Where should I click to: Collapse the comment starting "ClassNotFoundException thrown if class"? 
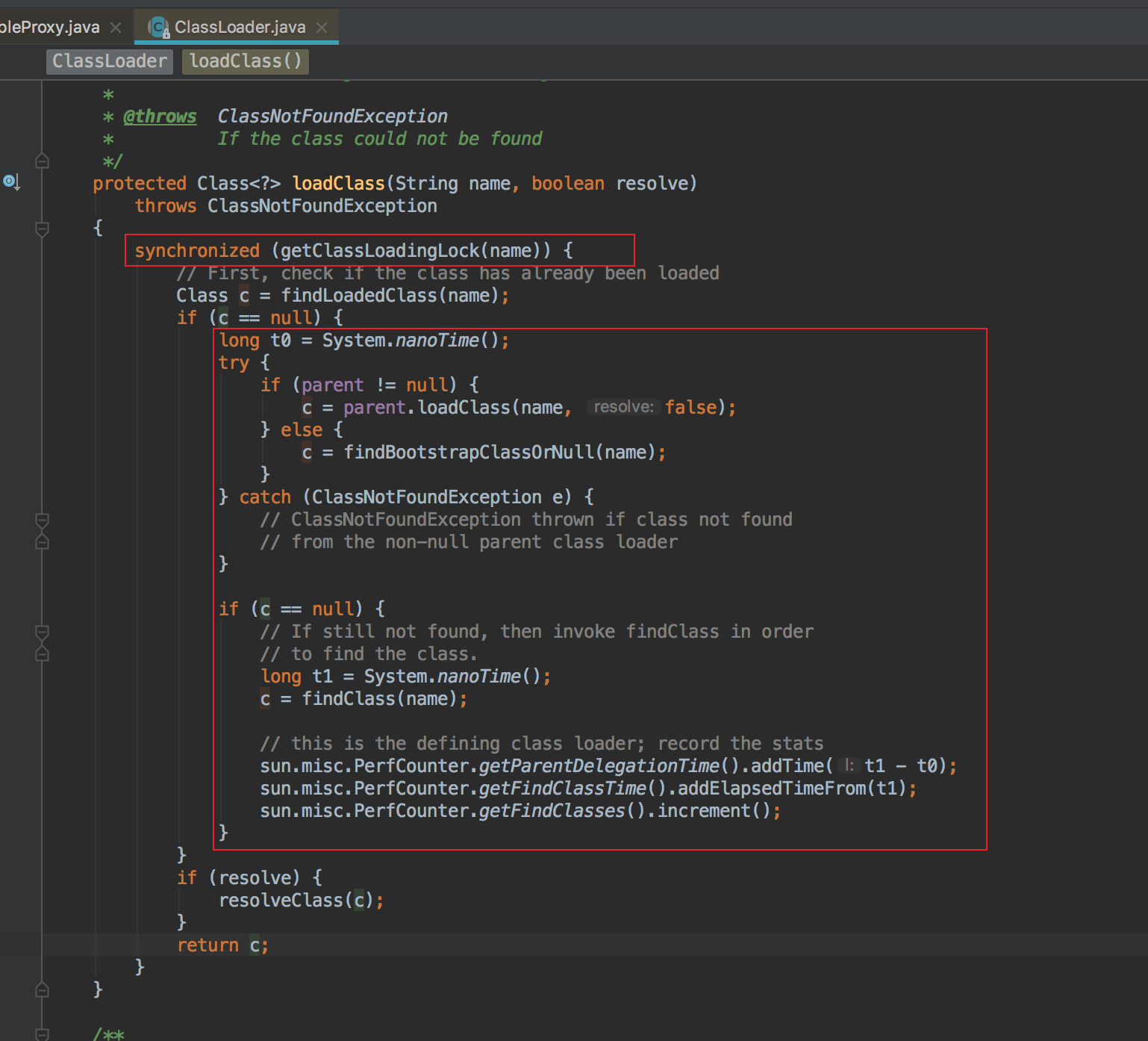pos(43,520)
